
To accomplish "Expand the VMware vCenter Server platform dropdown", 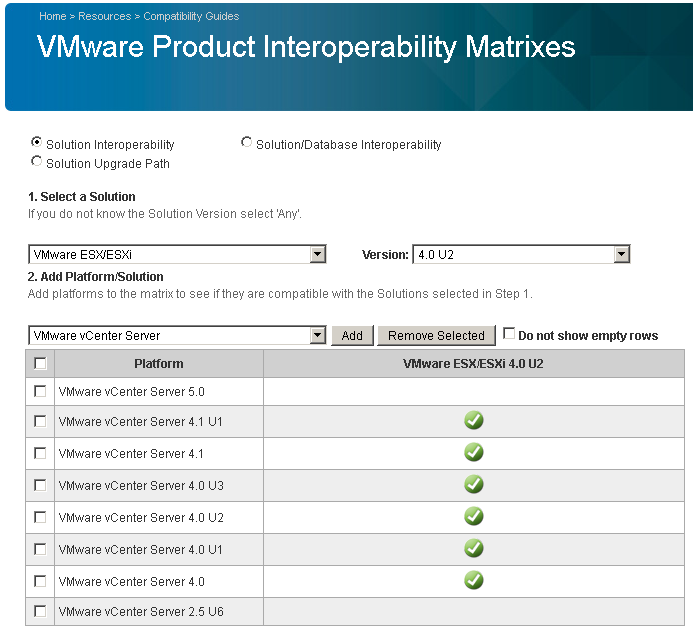I will click(x=177, y=335).
